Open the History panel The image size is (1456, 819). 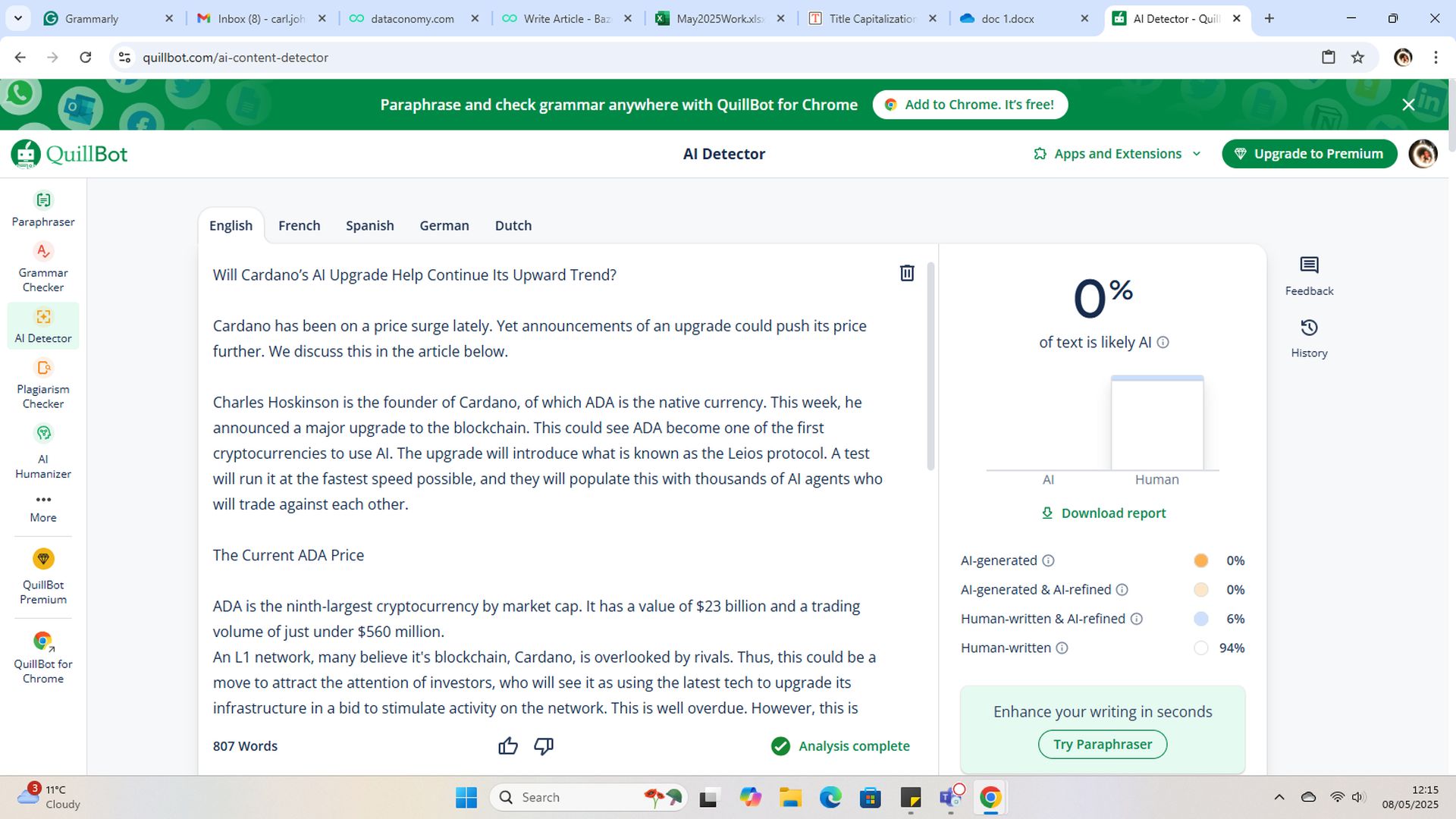(x=1309, y=339)
